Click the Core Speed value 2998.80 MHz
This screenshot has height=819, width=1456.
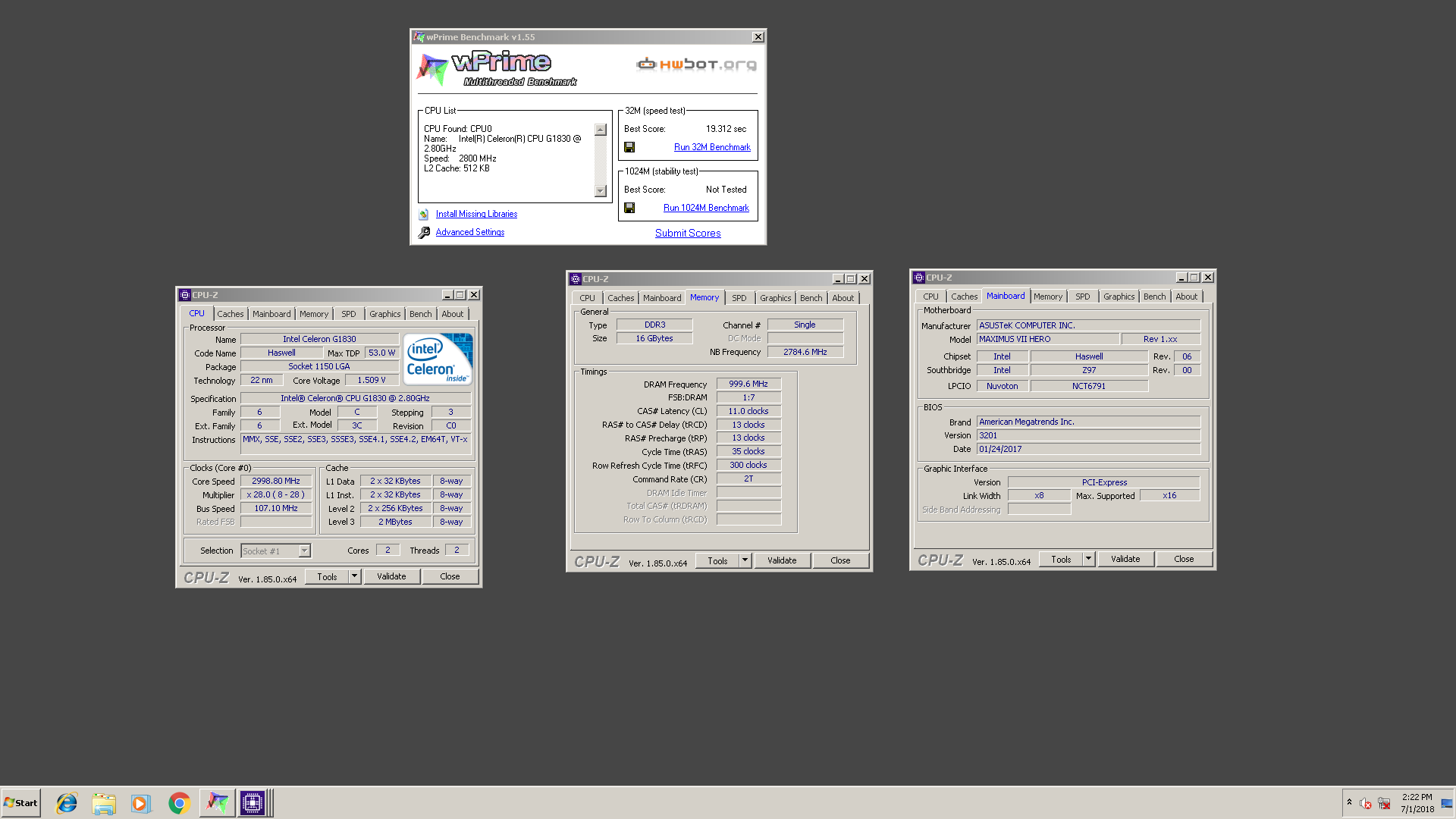pos(276,481)
